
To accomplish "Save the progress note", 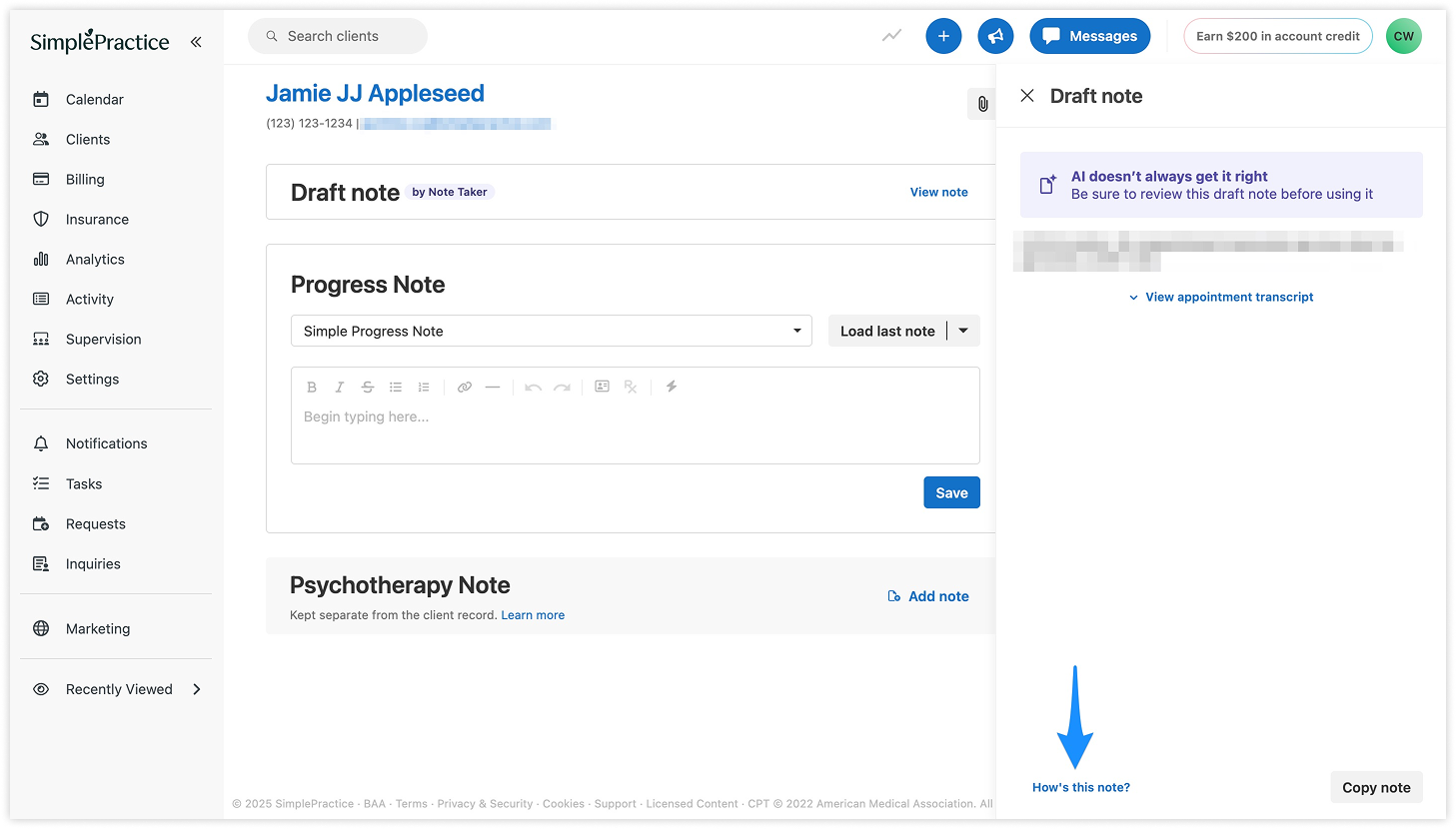I will pos(951,492).
